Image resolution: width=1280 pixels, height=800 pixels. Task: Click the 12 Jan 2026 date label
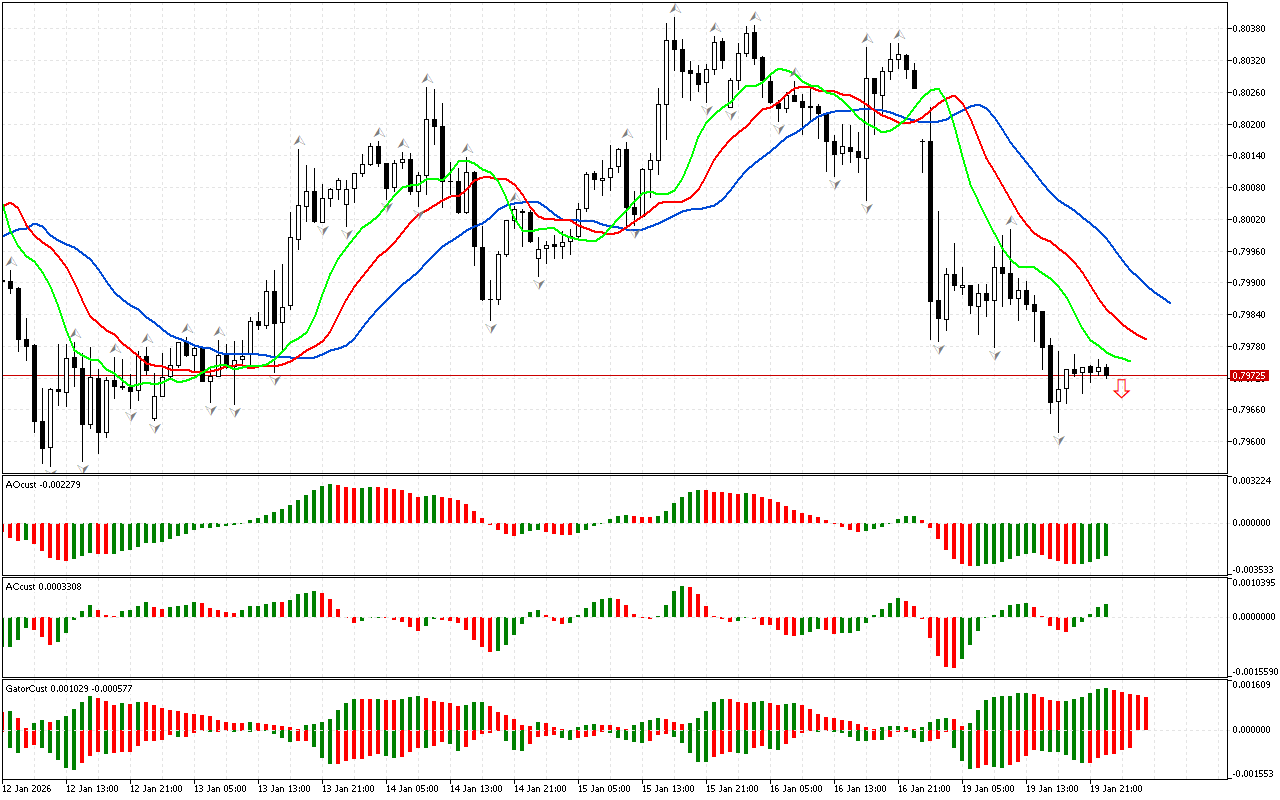click(26, 789)
